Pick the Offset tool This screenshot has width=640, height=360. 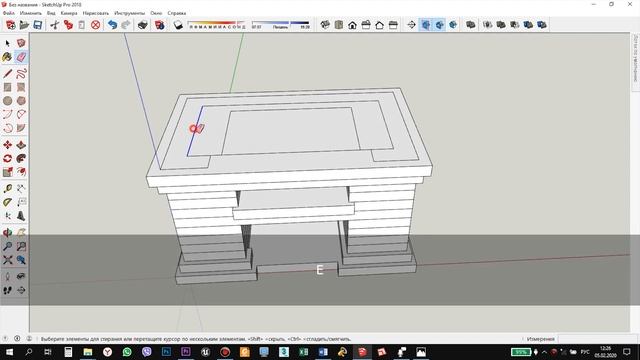(21, 172)
